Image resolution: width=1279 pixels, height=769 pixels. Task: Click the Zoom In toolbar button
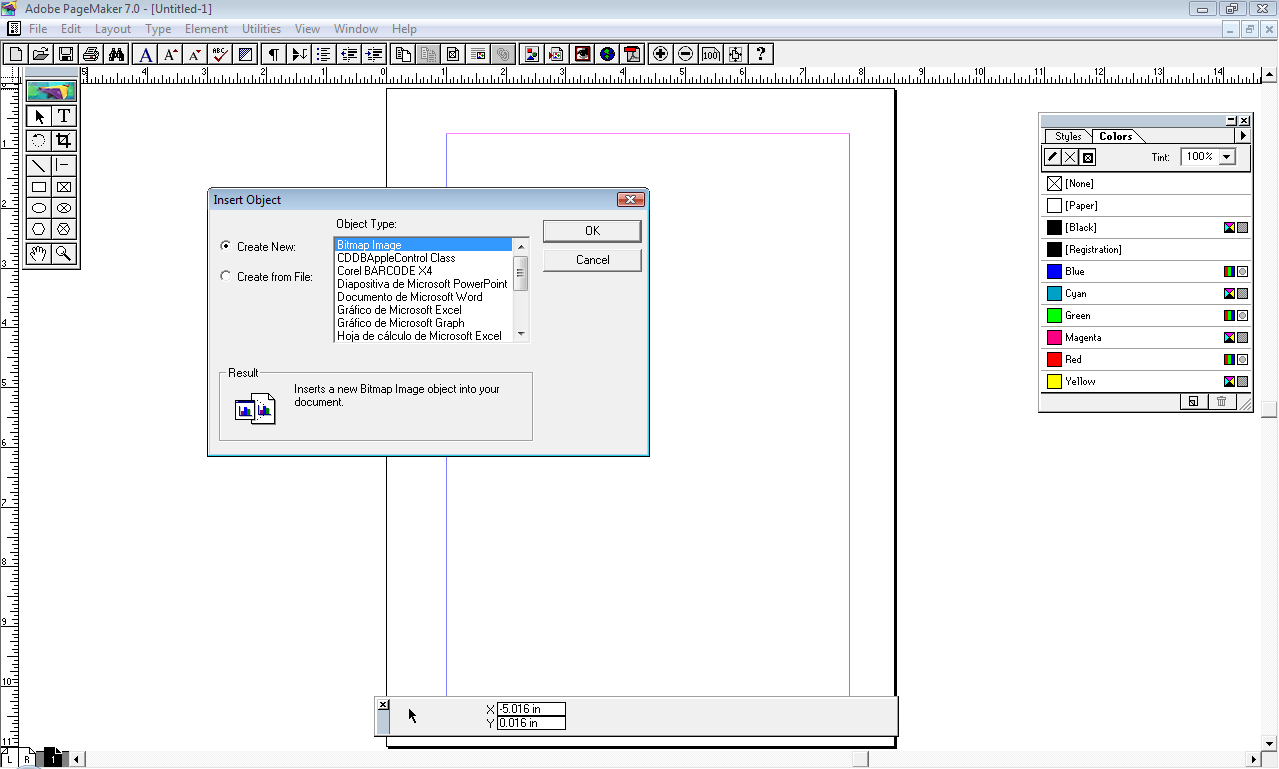(x=660, y=54)
